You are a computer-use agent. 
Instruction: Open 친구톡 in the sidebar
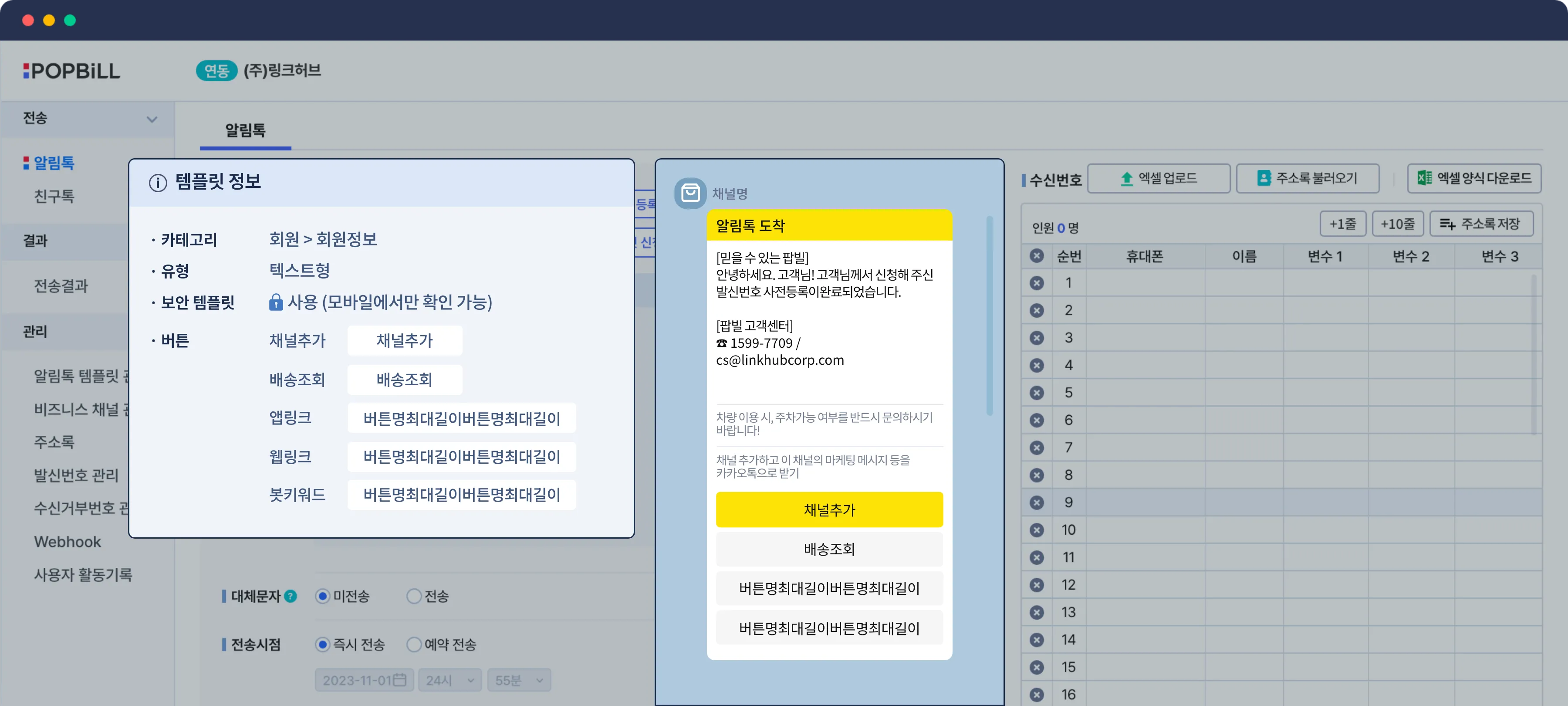54,196
